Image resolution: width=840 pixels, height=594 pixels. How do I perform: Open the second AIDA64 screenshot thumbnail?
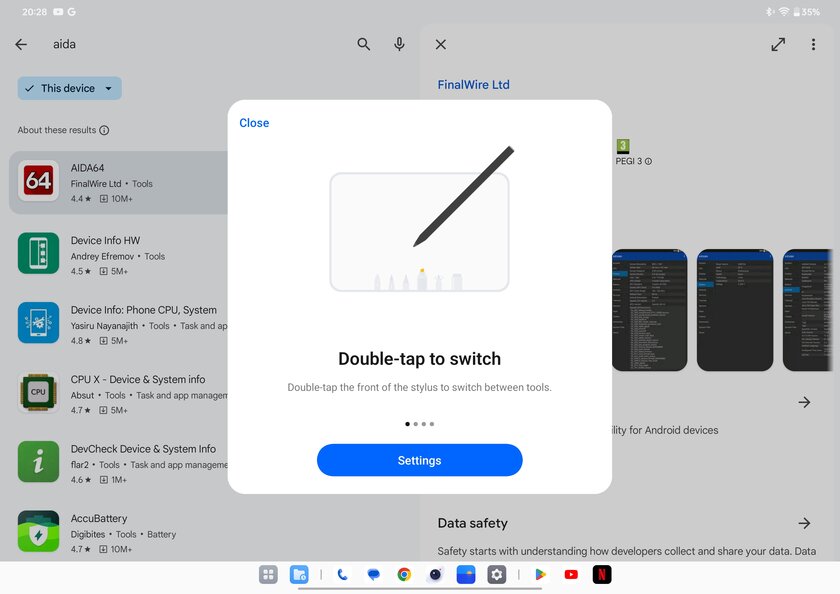(x=735, y=310)
